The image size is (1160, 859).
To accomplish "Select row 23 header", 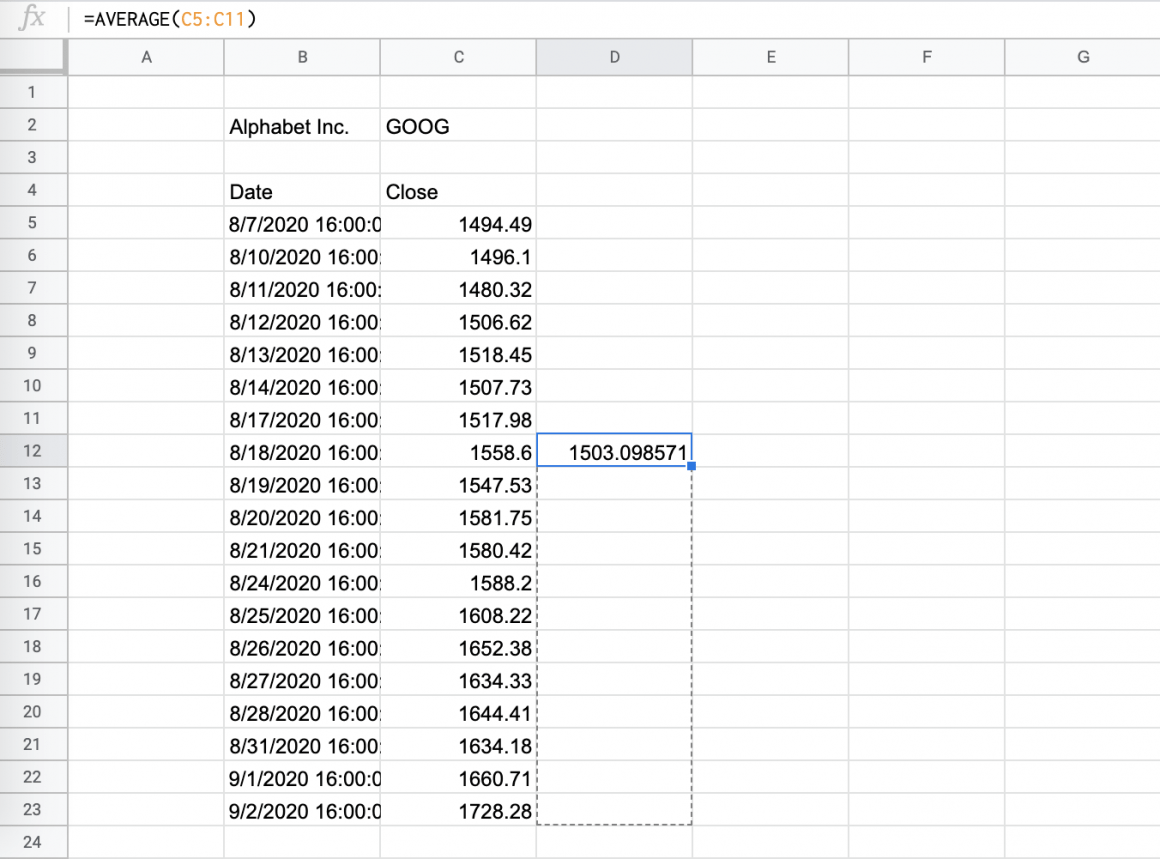I will point(33,810).
